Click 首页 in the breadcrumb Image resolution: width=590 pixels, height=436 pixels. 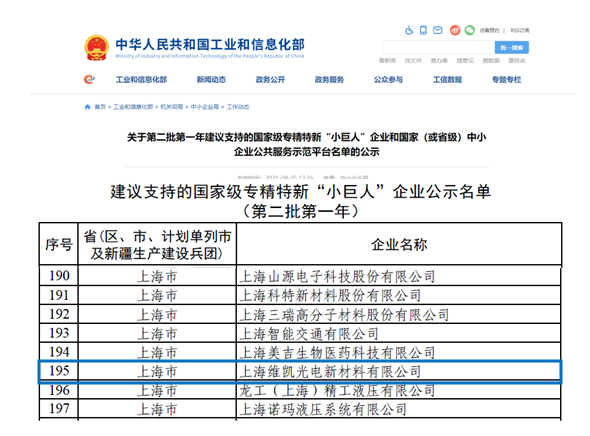coord(100,107)
